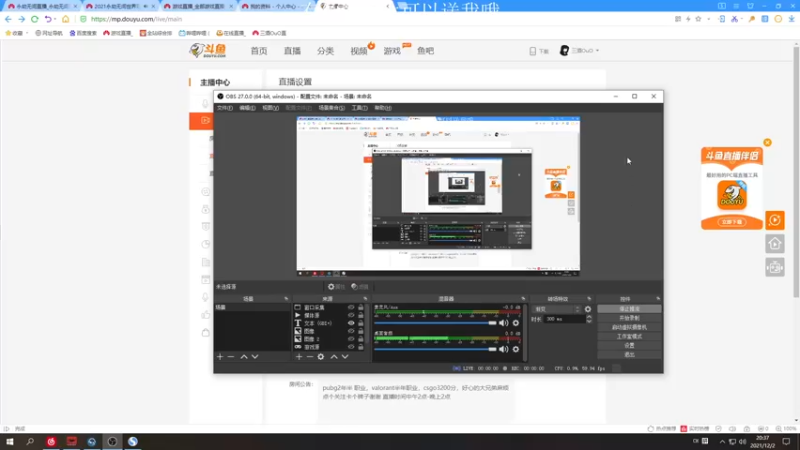This screenshot has width=800, height=450.
Task: Bookmark the page with the star icon
Action: click(698, 19)
